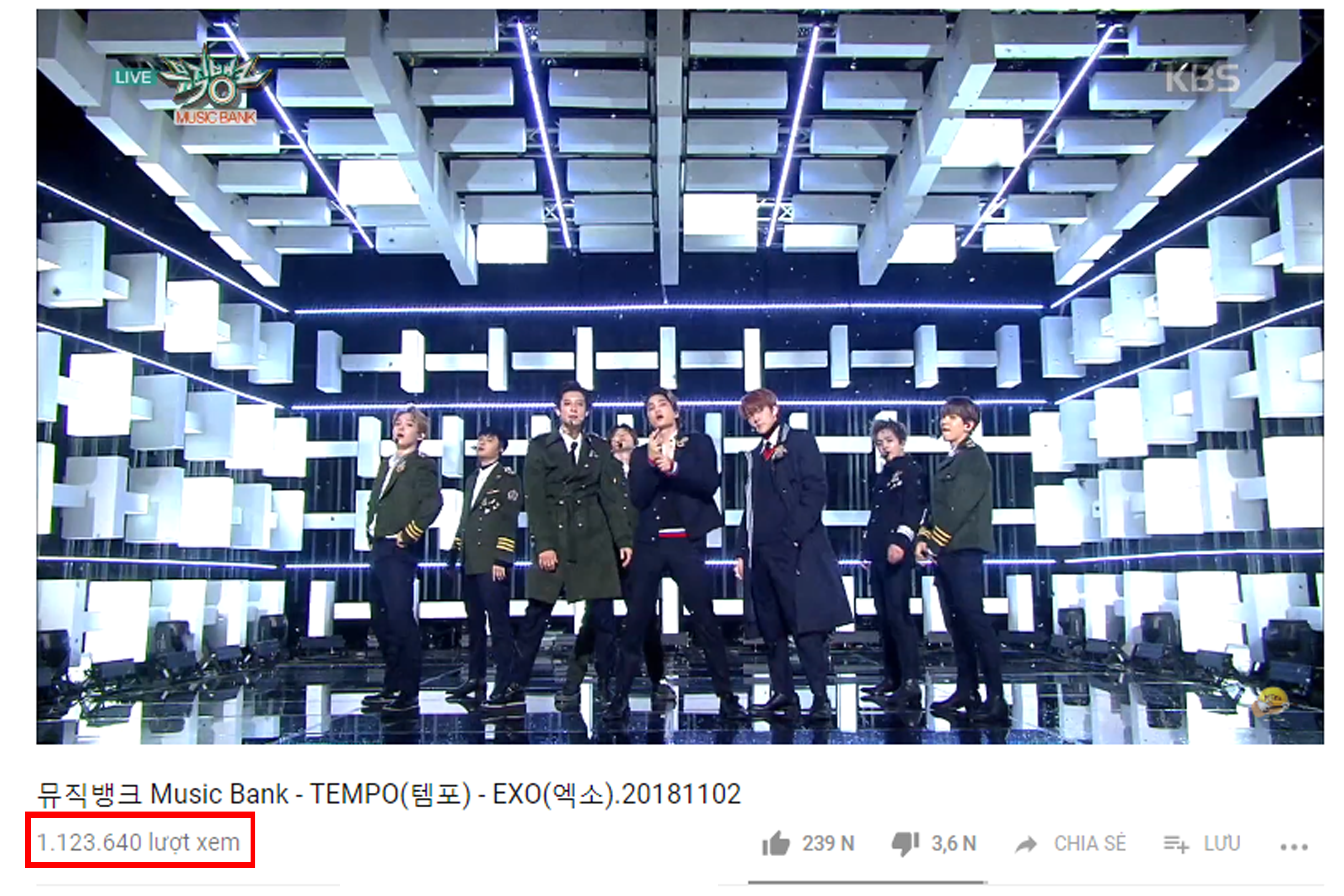Click the KBS watermark in the video

1202,78
